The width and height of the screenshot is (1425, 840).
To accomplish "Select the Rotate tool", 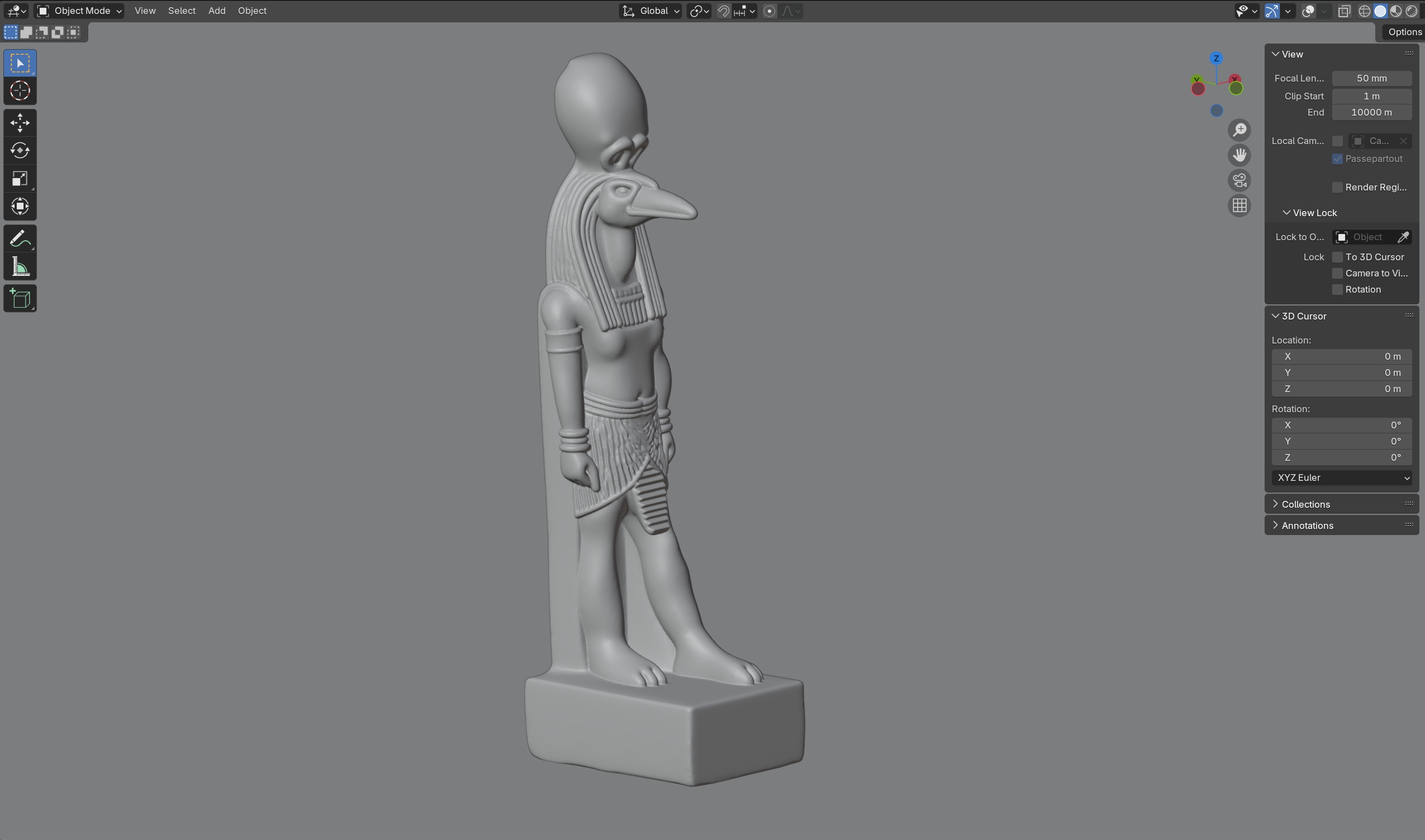I will (x=20, y=151).
